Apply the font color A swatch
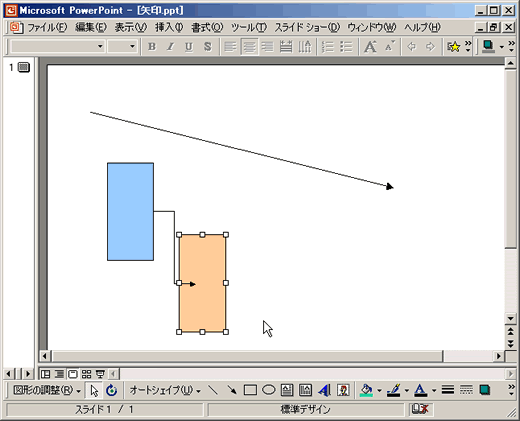 pyautogui.click(x=421, y=390)
